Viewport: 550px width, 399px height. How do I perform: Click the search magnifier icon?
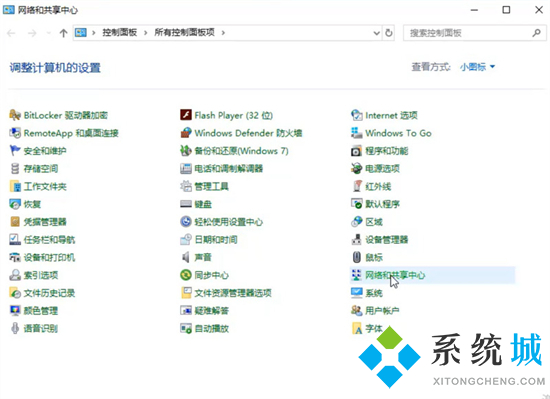click(x=536, y=33)
